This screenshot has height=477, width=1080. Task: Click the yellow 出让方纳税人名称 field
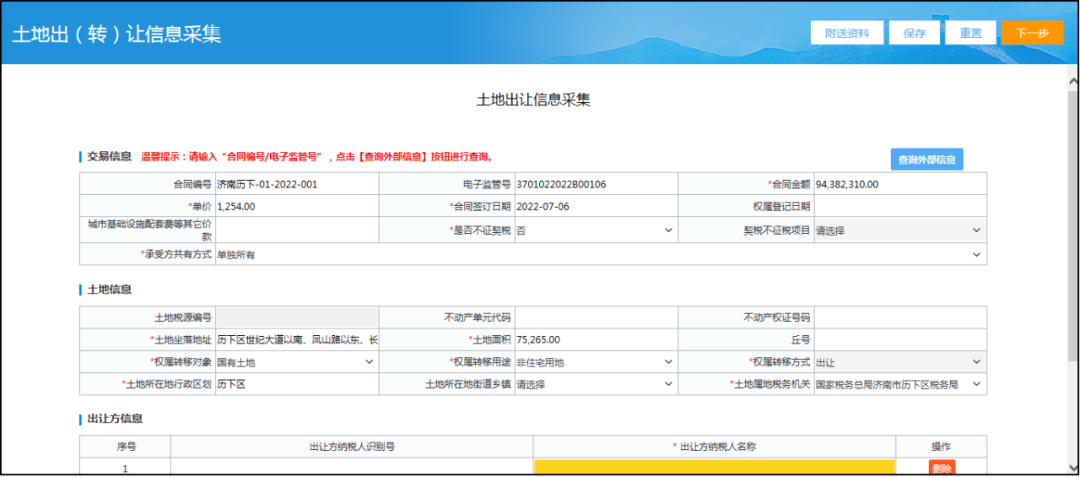point(714,467)
